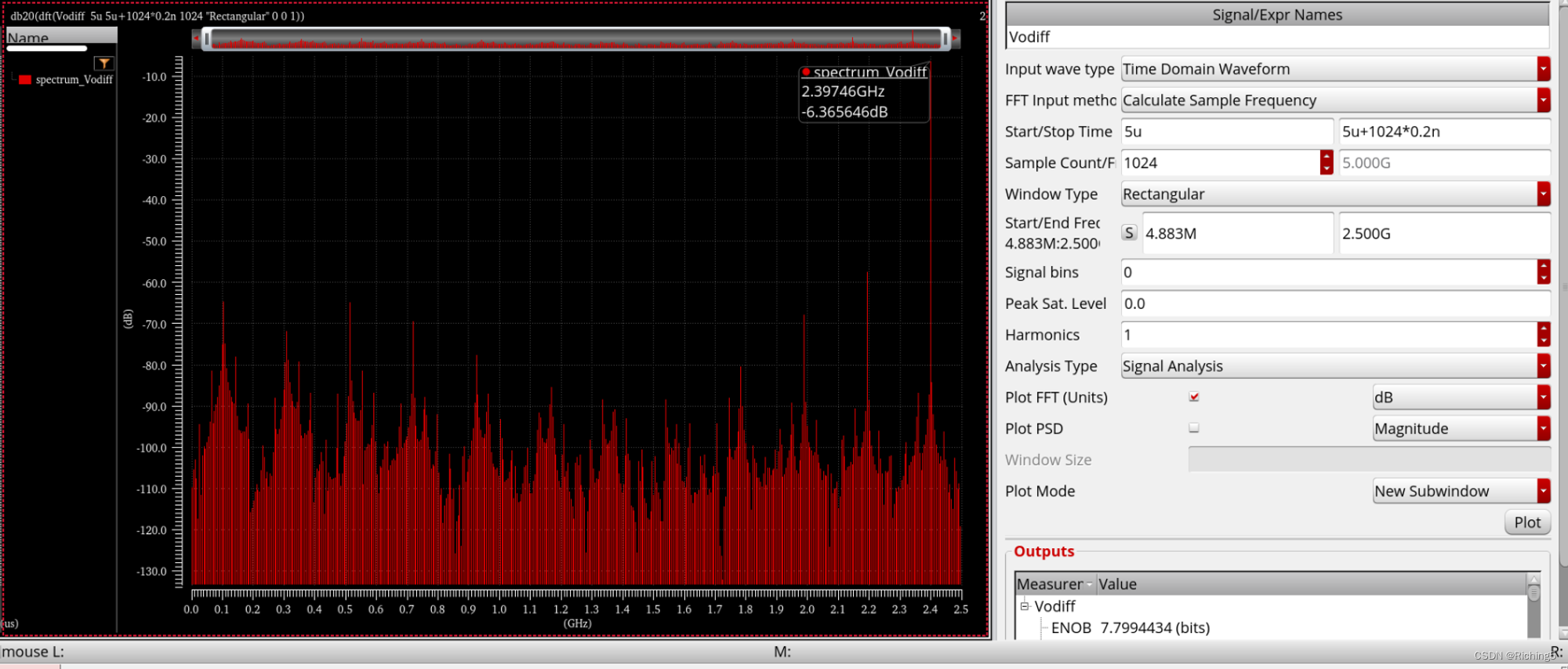Grab the right handle of the zoom bar
The width and height of the screenshot is (1568, 669).
click(946, 38)
